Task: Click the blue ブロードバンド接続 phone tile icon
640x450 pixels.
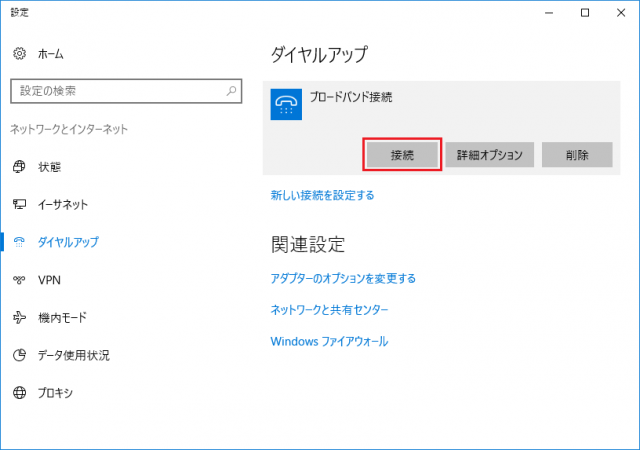Action: (287, 105)
